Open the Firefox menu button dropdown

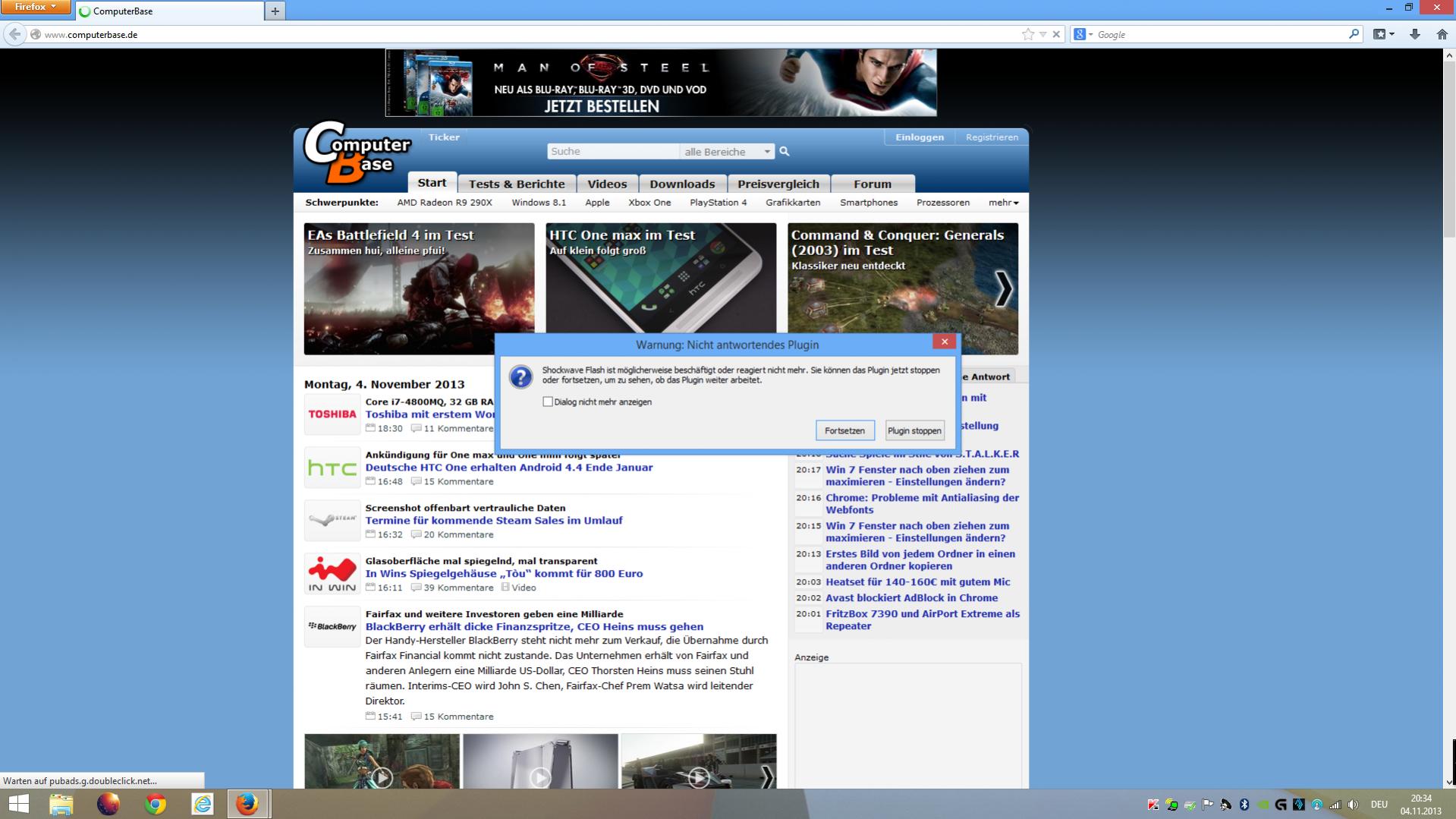[36, 7]
